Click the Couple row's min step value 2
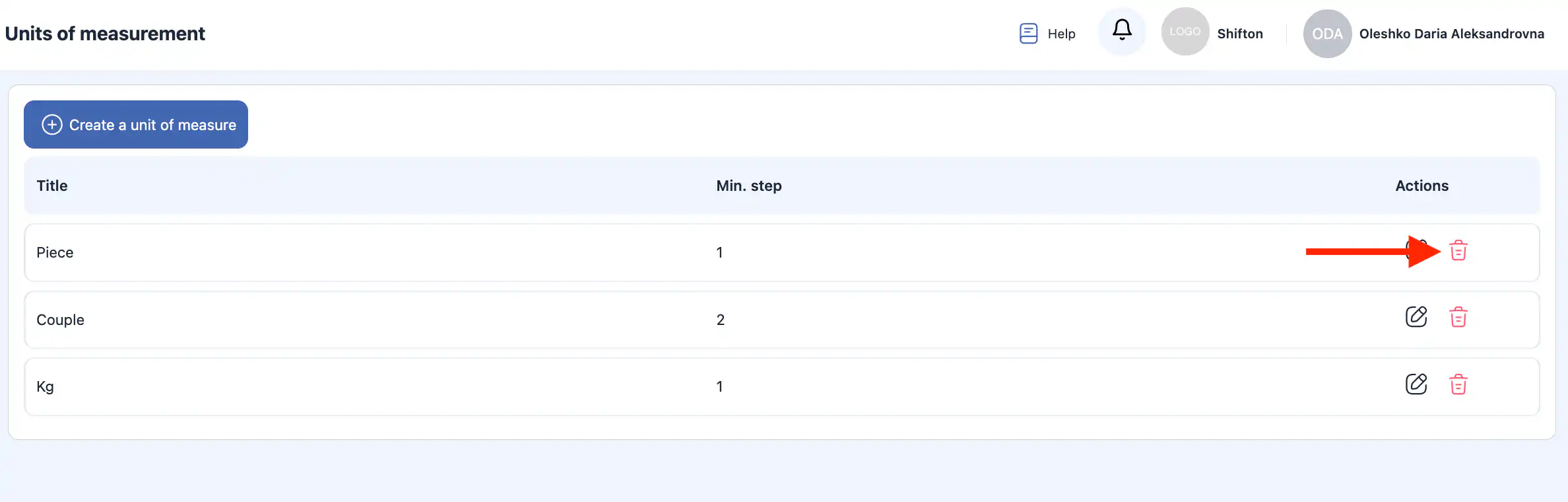 tap(720, 320)
